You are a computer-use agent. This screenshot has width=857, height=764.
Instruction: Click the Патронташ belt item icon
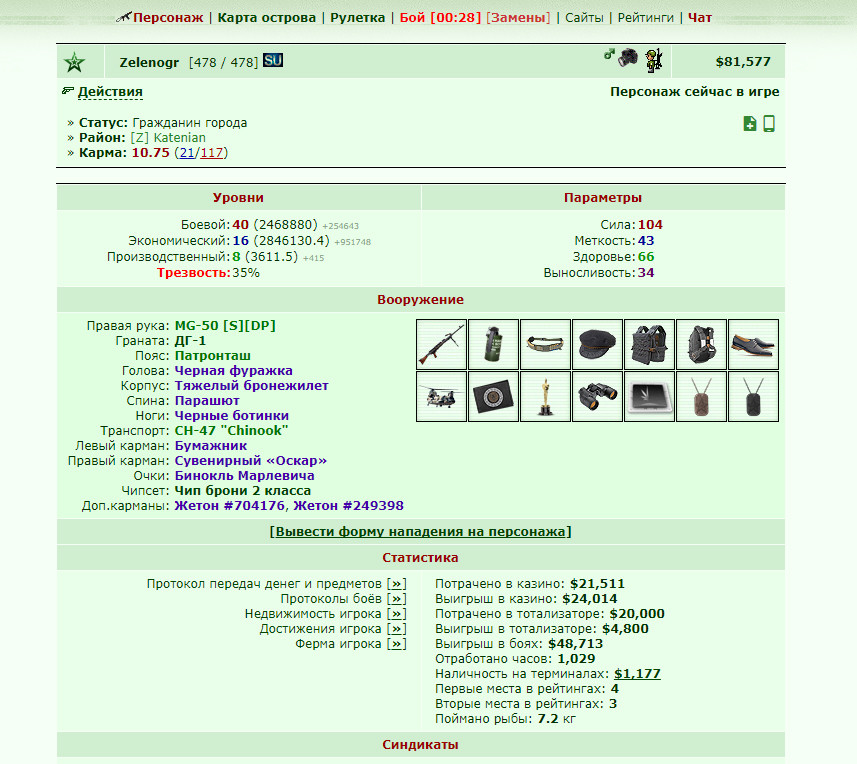coord(545,344)
